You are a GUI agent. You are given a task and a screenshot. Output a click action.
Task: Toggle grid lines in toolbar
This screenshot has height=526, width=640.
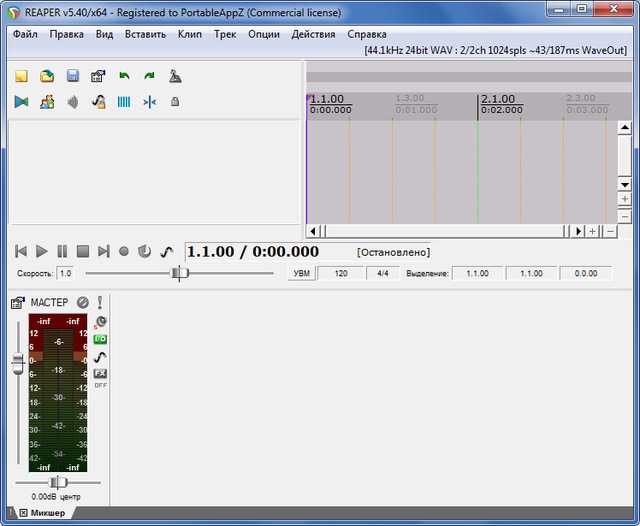[124, 101]
